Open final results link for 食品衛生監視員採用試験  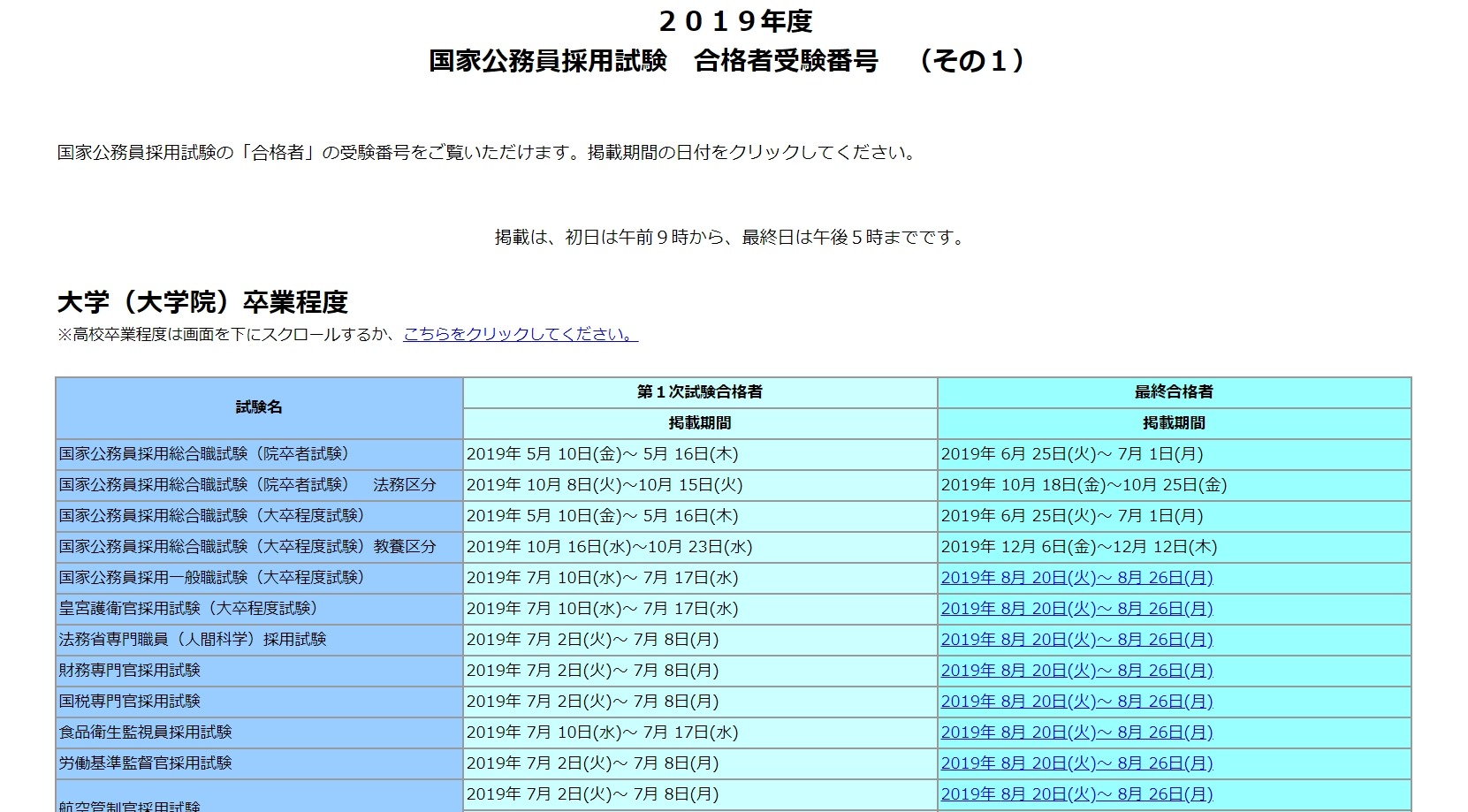(1076, 732)
